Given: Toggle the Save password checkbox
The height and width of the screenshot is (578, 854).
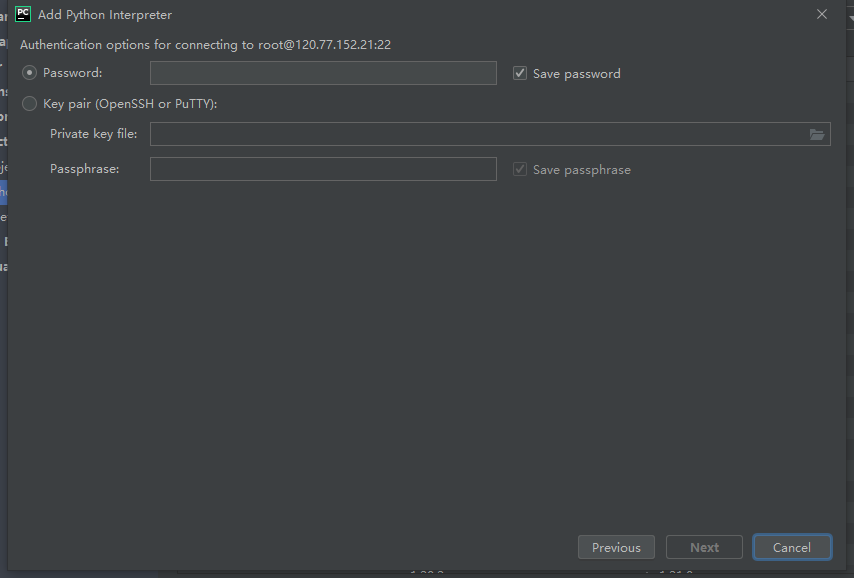Looking at the screenshot, I should 520,73.
